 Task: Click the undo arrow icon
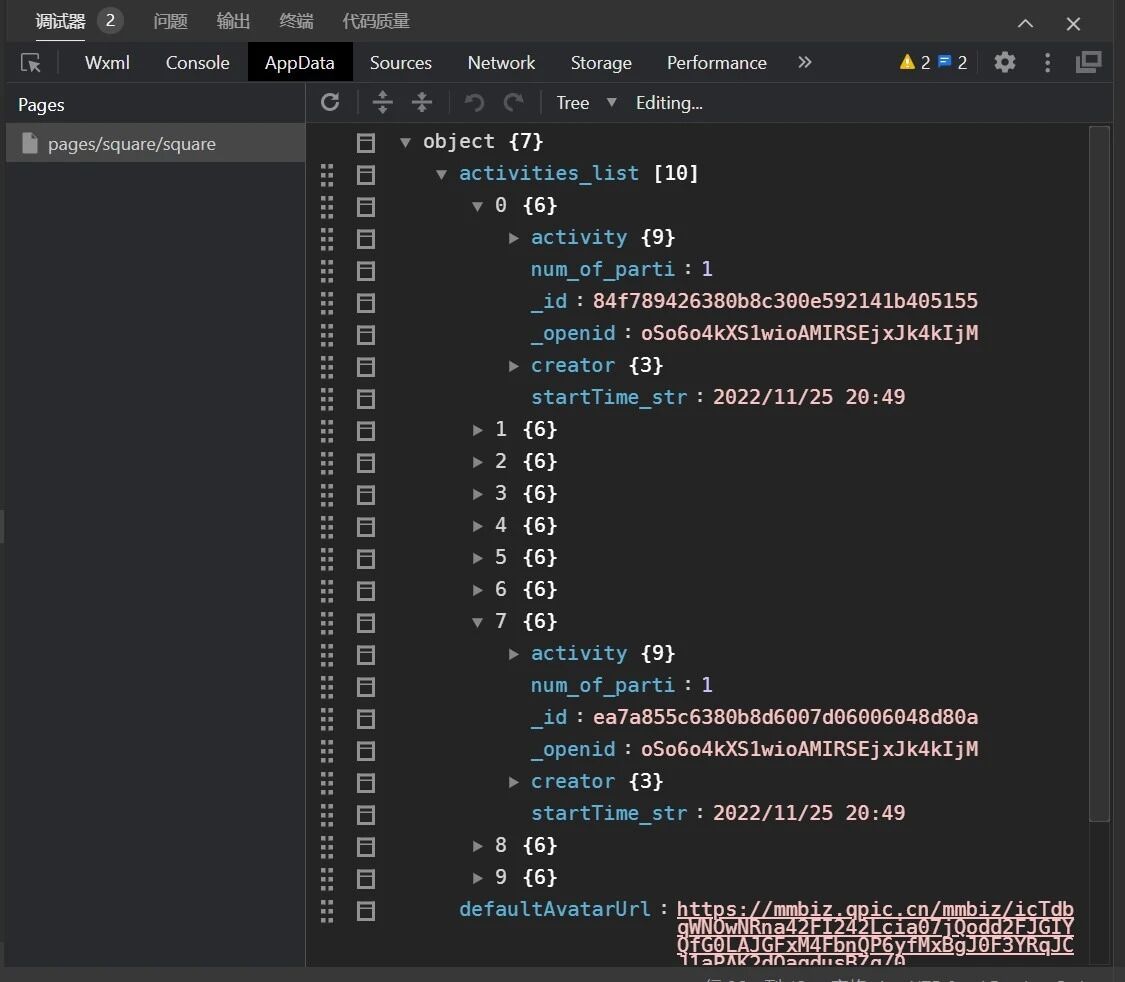(x=474, y=102)
